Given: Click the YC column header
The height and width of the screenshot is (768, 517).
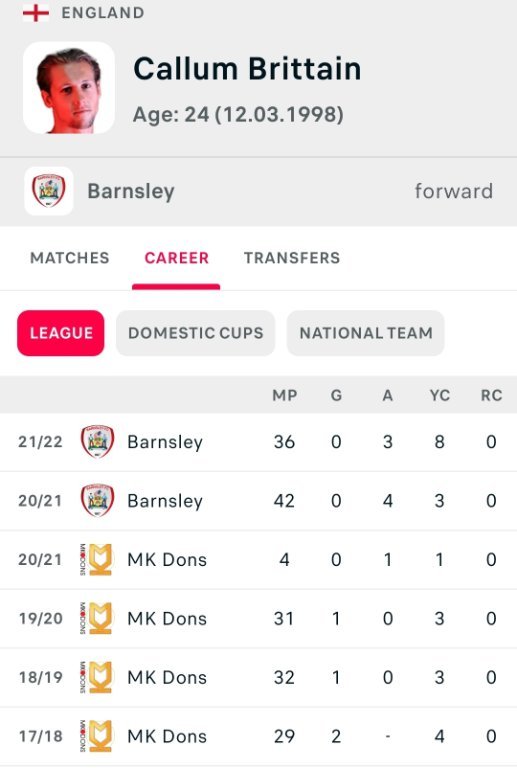Looking at the screenshot, I should (440, 395).
